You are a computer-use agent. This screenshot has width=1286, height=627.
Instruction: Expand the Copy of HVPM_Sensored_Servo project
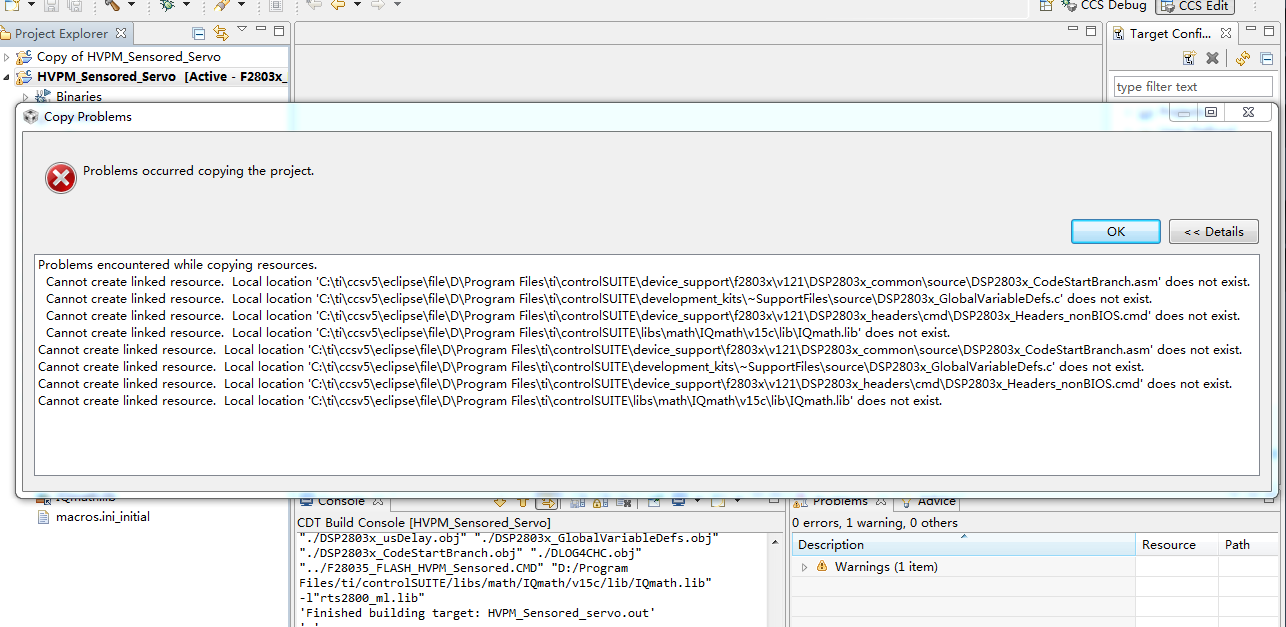[7, 57]
